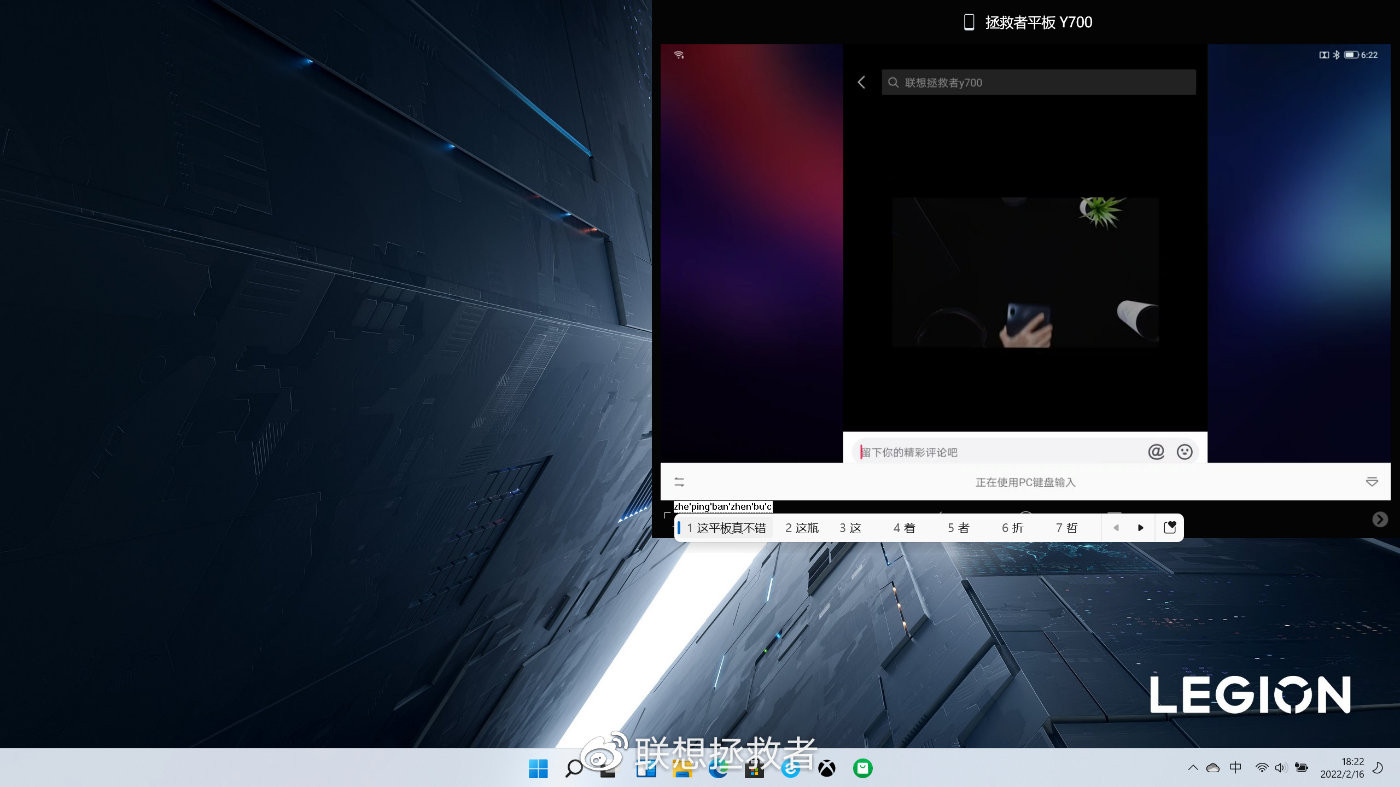Open the IME emoji sticker panel

pyautogui.click(x=1170, y=528)
